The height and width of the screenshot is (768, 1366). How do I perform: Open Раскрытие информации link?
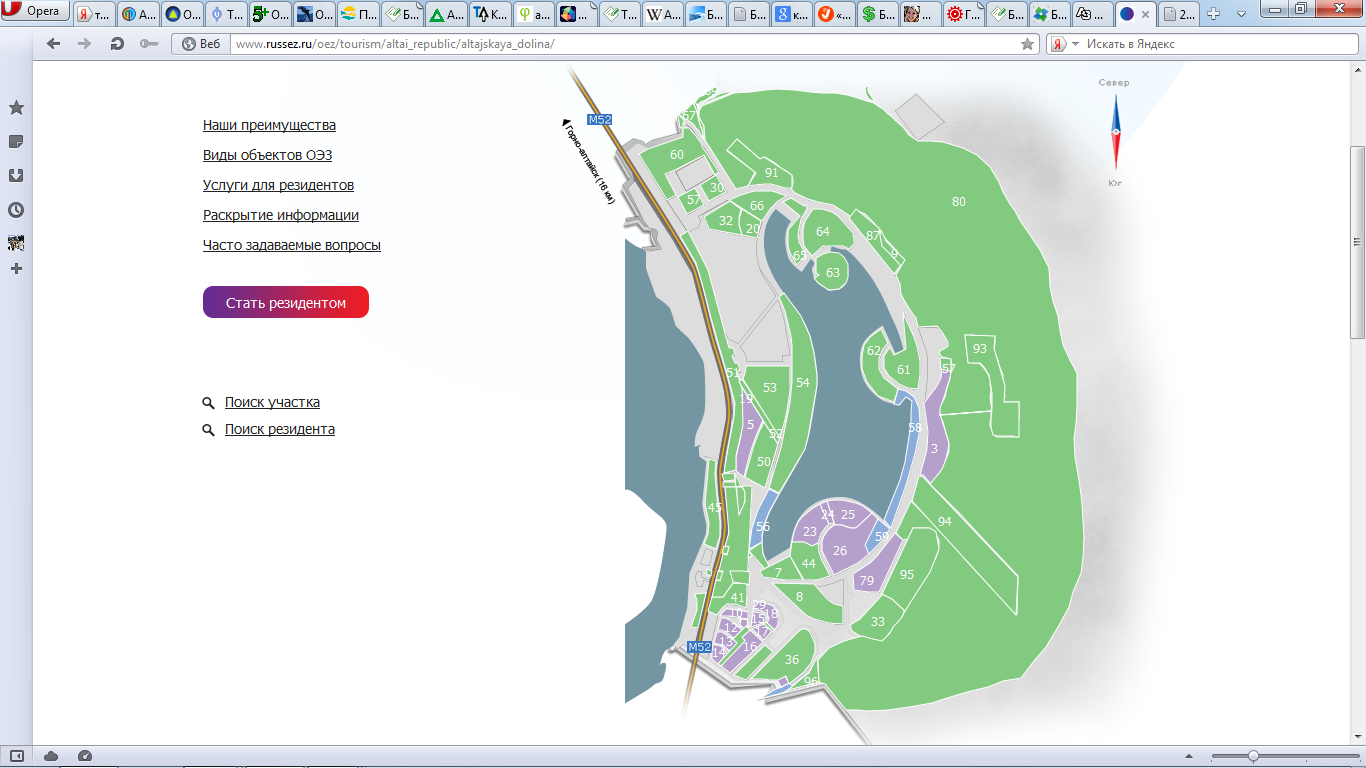click(x=281, y=215)
